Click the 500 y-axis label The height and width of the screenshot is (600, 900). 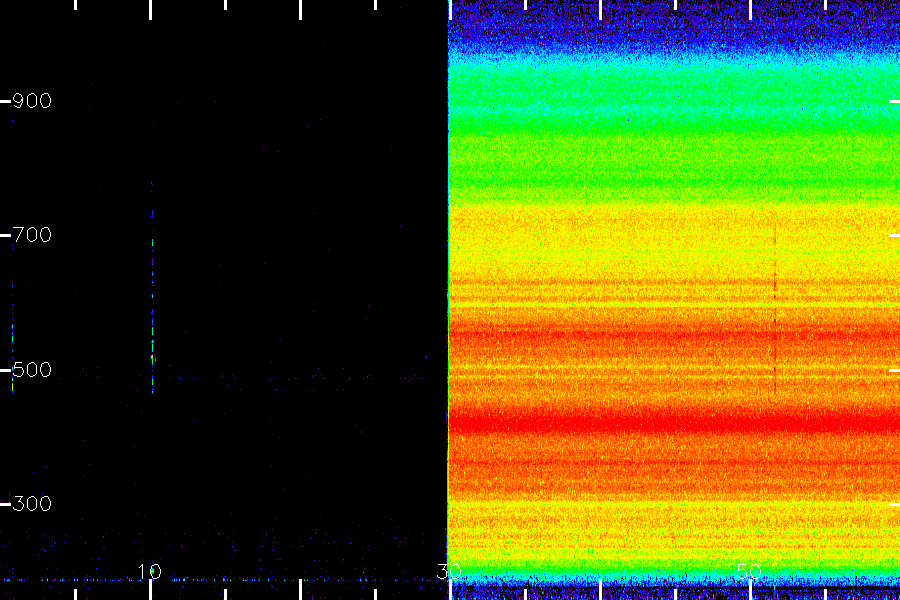tap(32, 369)
